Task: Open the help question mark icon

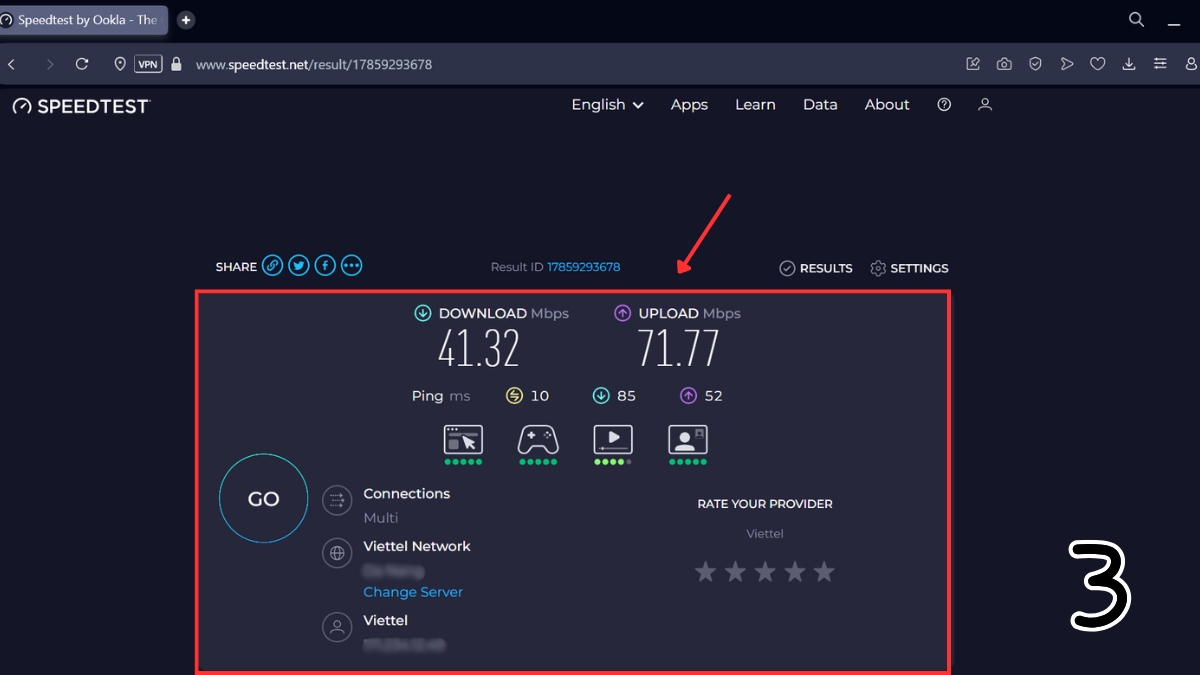Action: tap(944, 105)
